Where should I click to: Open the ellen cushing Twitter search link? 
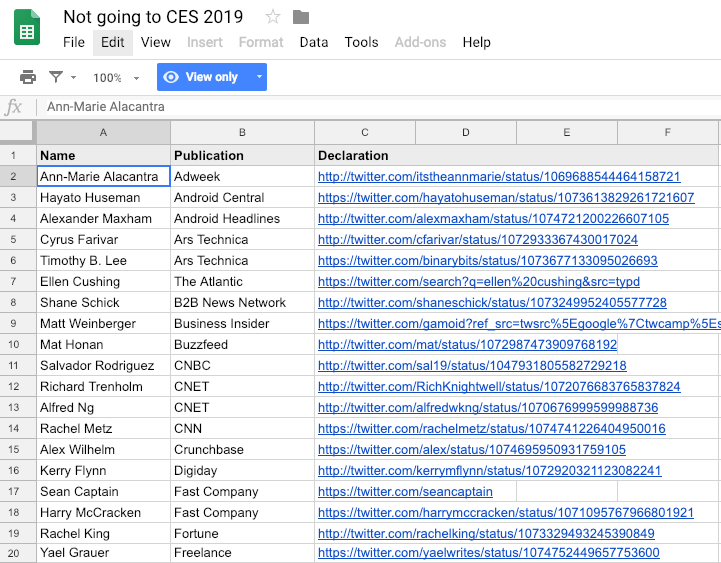coord(479,282)
